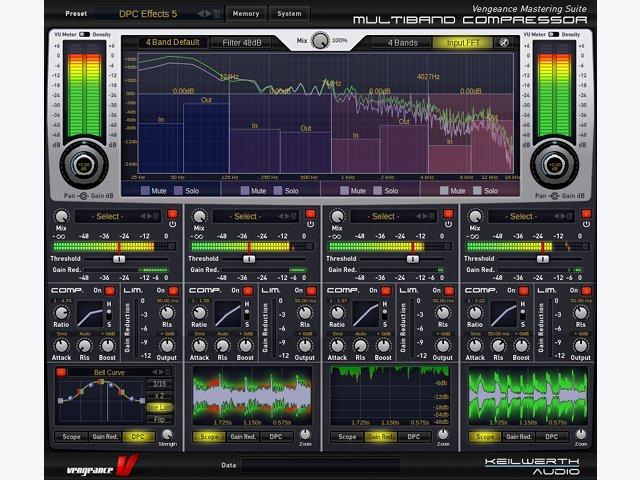Switch the left VU Meter / Density toggle

[84, 34]
